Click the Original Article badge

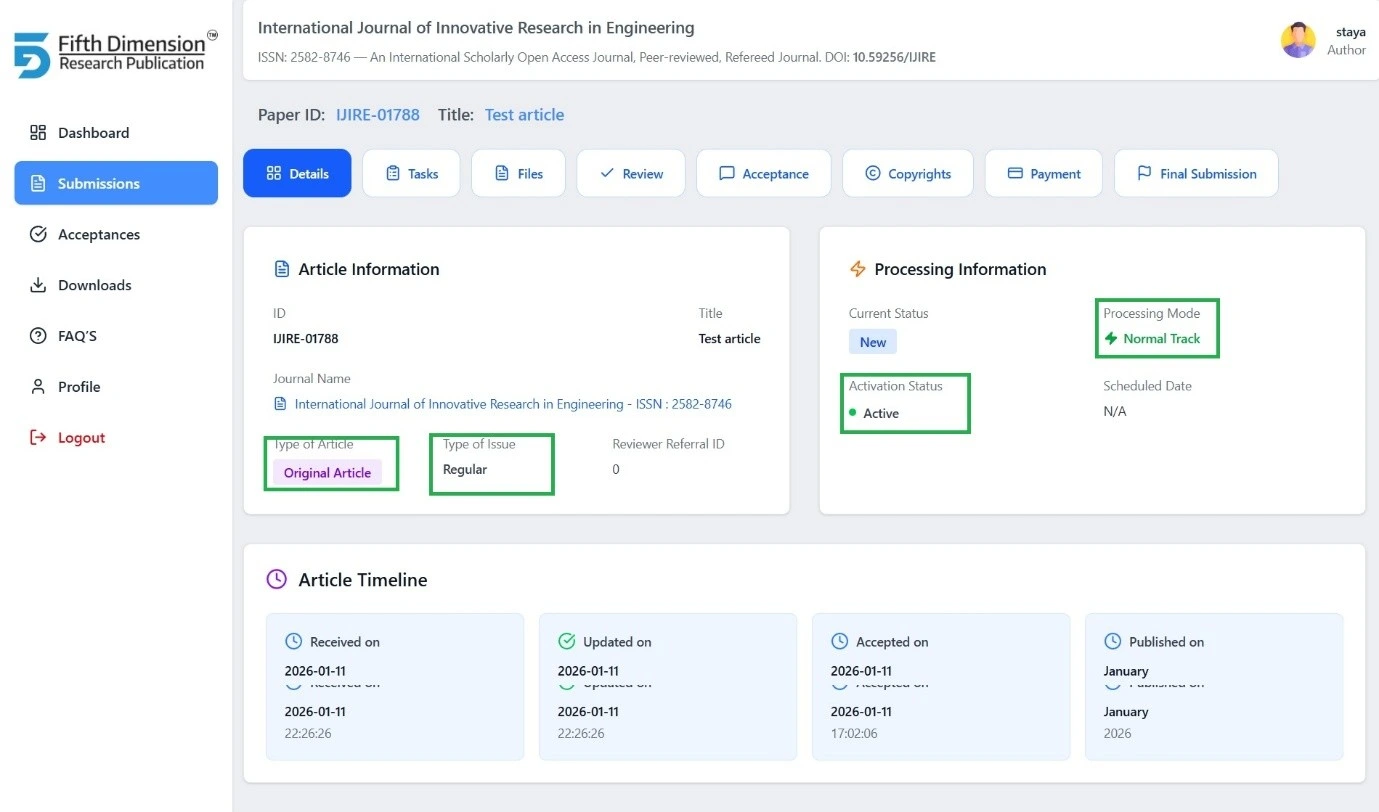click(327, 473)
